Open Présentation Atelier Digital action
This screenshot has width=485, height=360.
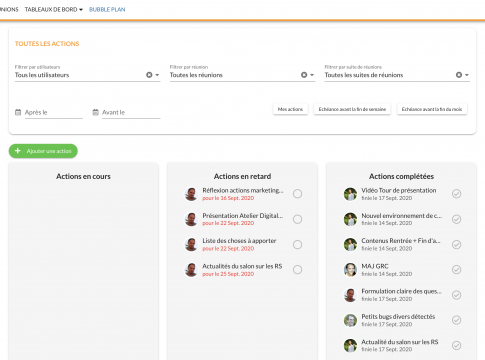click(243, 216)
